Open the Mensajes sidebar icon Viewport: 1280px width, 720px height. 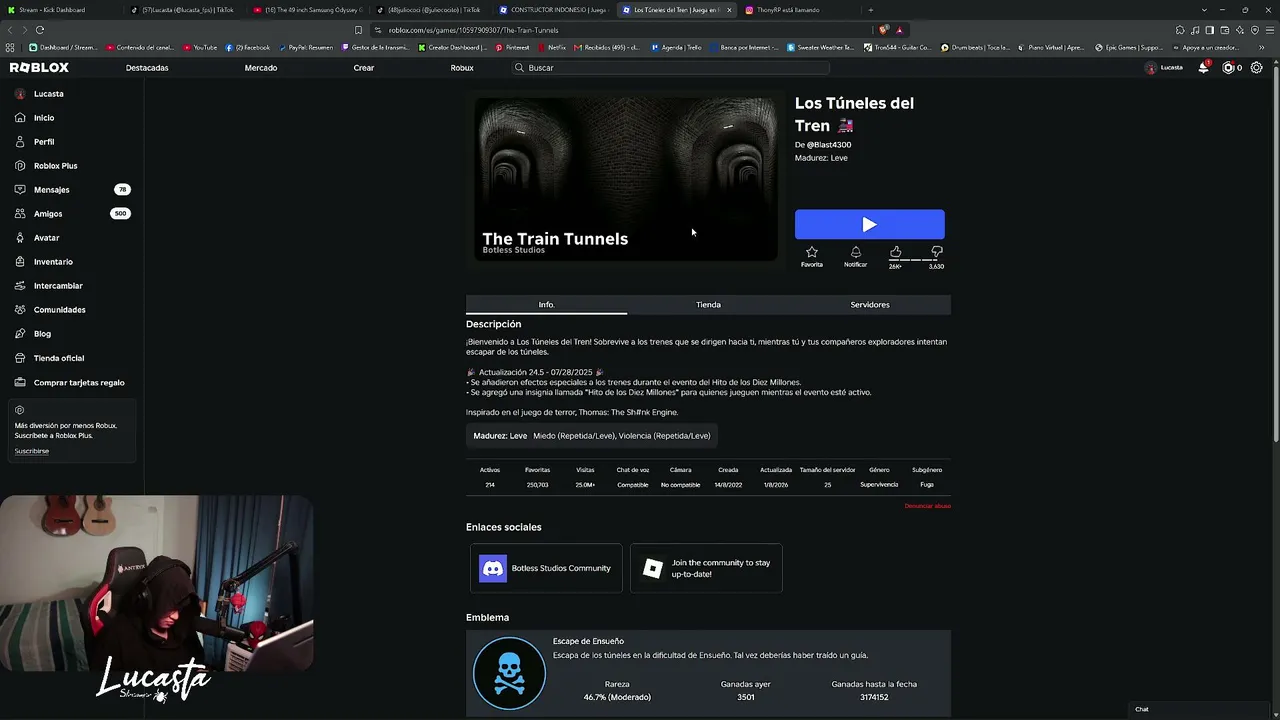(20, 190)
